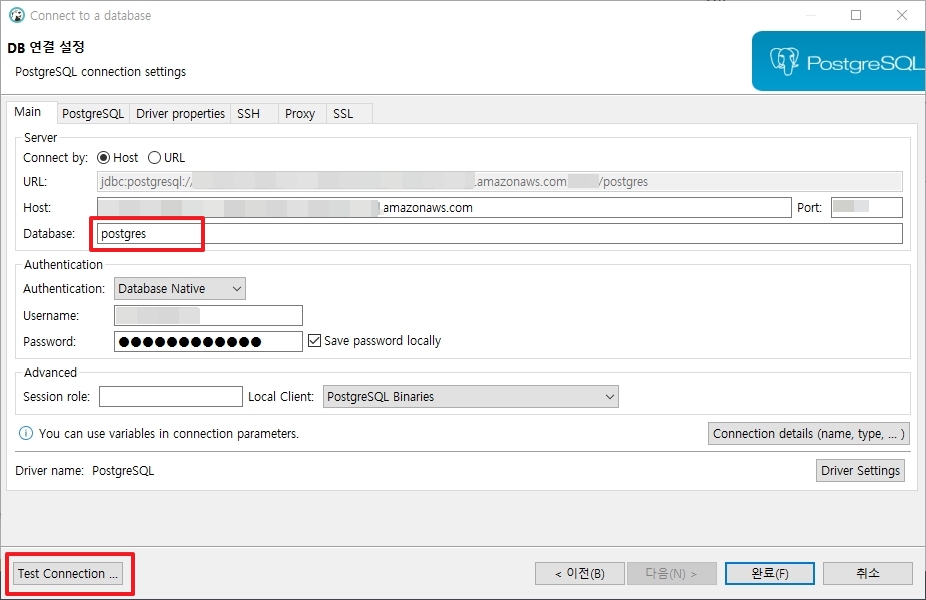Switch to the PostgreSQL tab
The width and height of the screenshot is (926, 600).
point(93,113)
